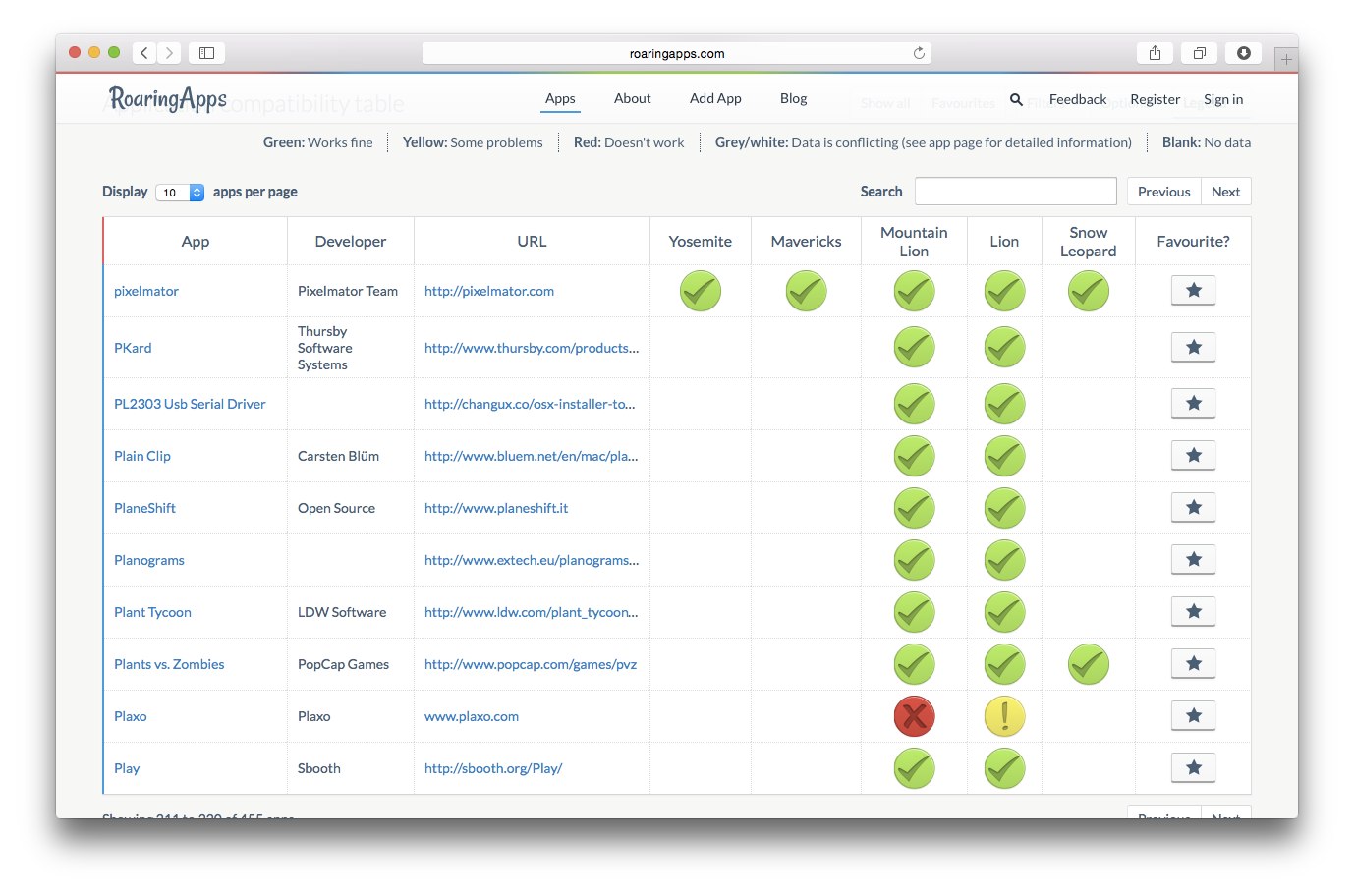Star the PL2303 Usb Serial Driver row

pyautogui.click(x=1194, y=404)
